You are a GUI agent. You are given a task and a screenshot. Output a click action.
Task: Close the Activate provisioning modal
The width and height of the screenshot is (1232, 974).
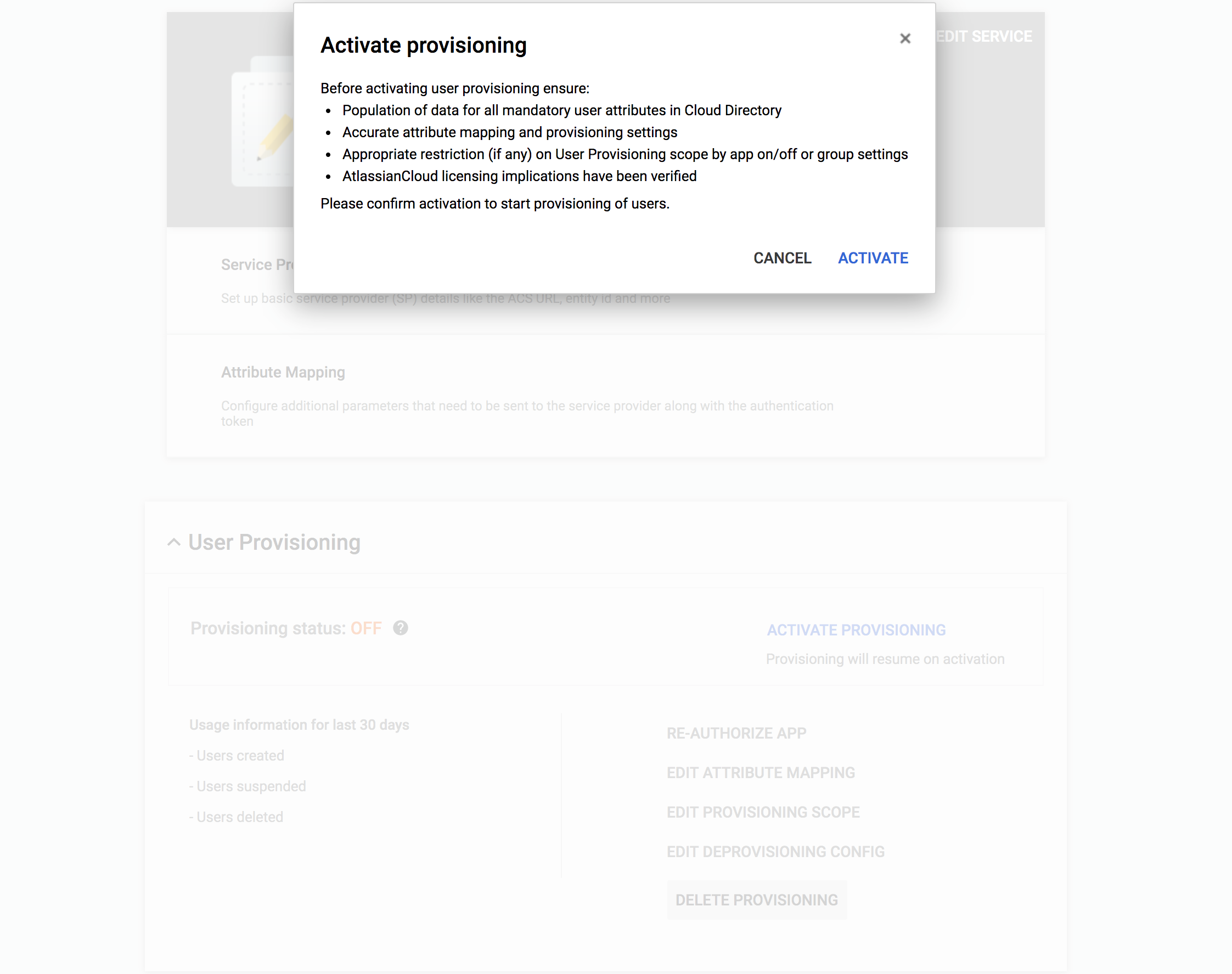(x=904, y=39)
